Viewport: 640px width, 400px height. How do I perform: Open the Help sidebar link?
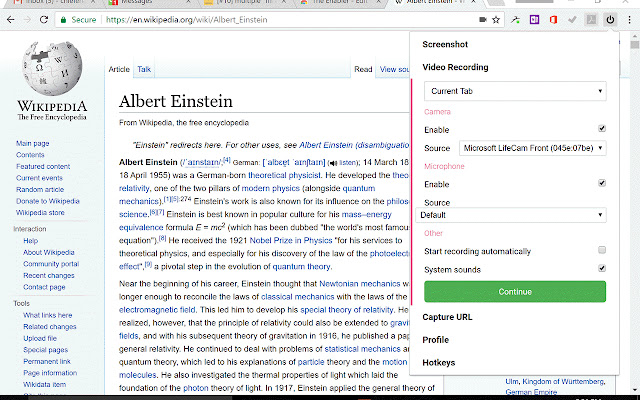tap(30, 241)
